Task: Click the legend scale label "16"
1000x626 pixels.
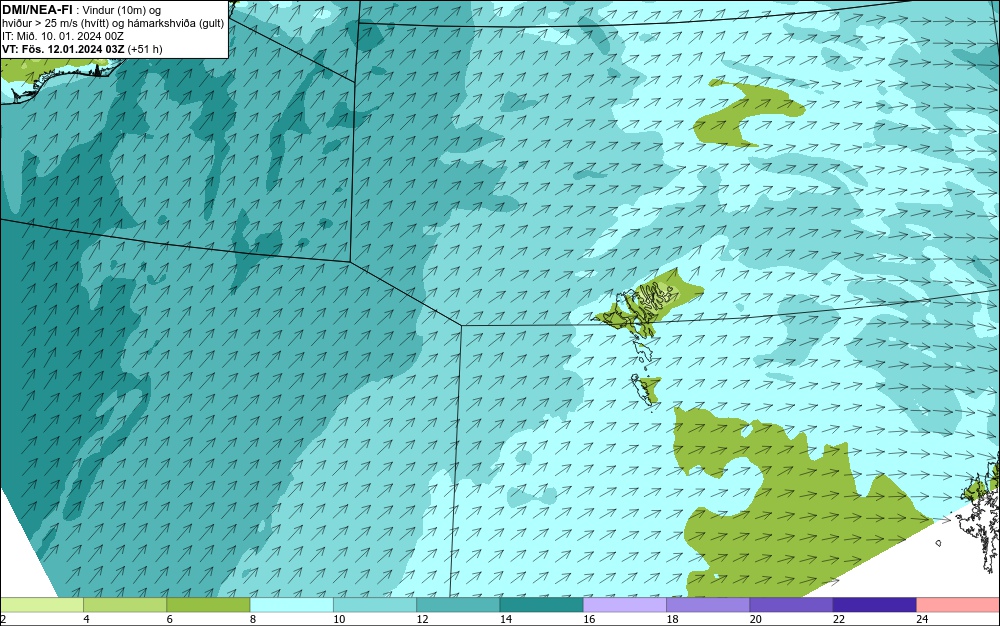Action: 589,619
